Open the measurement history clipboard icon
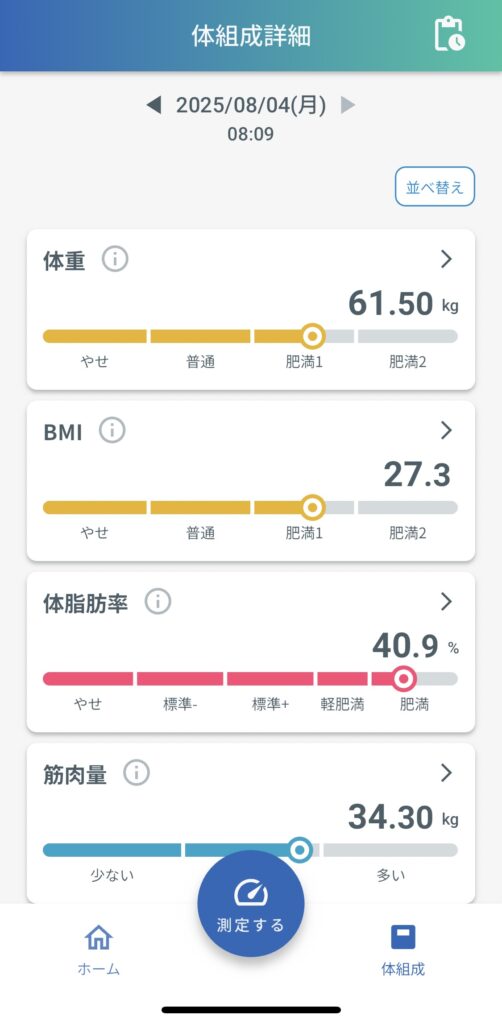502x1024 pixels. point(450,34)
